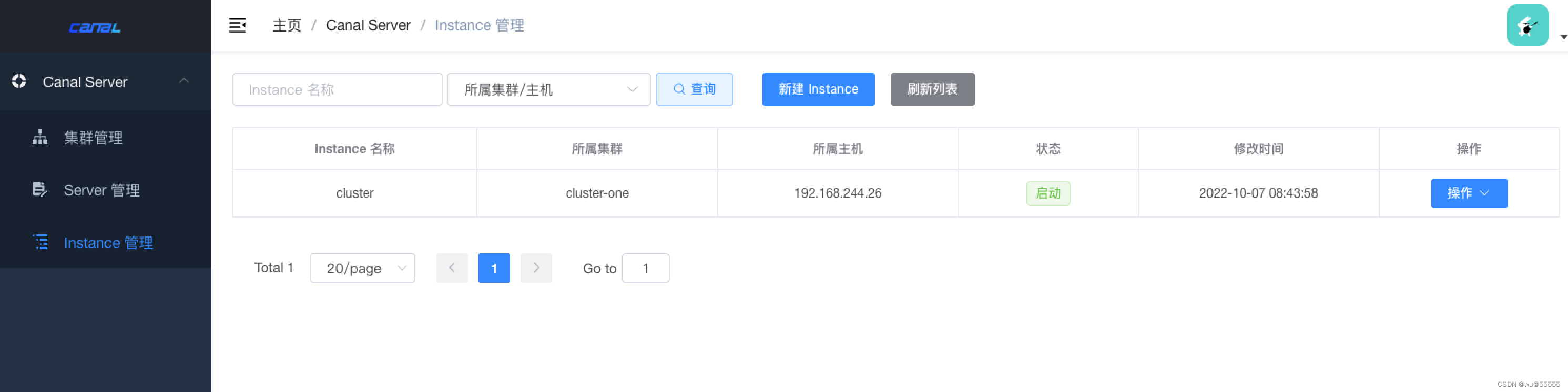Screen dimensions: 1568x392
Task: Click the 查询 search button
Action: click(694, 89)
